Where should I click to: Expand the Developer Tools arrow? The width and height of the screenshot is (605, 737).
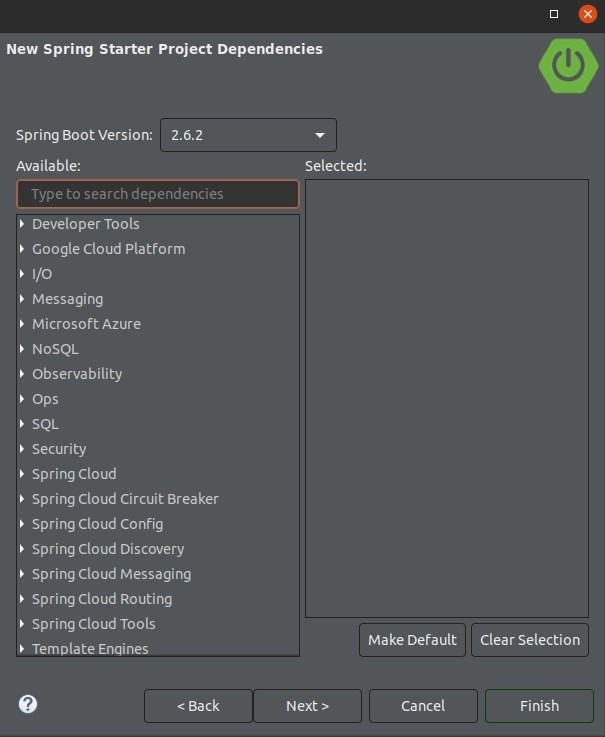point(22,224)
